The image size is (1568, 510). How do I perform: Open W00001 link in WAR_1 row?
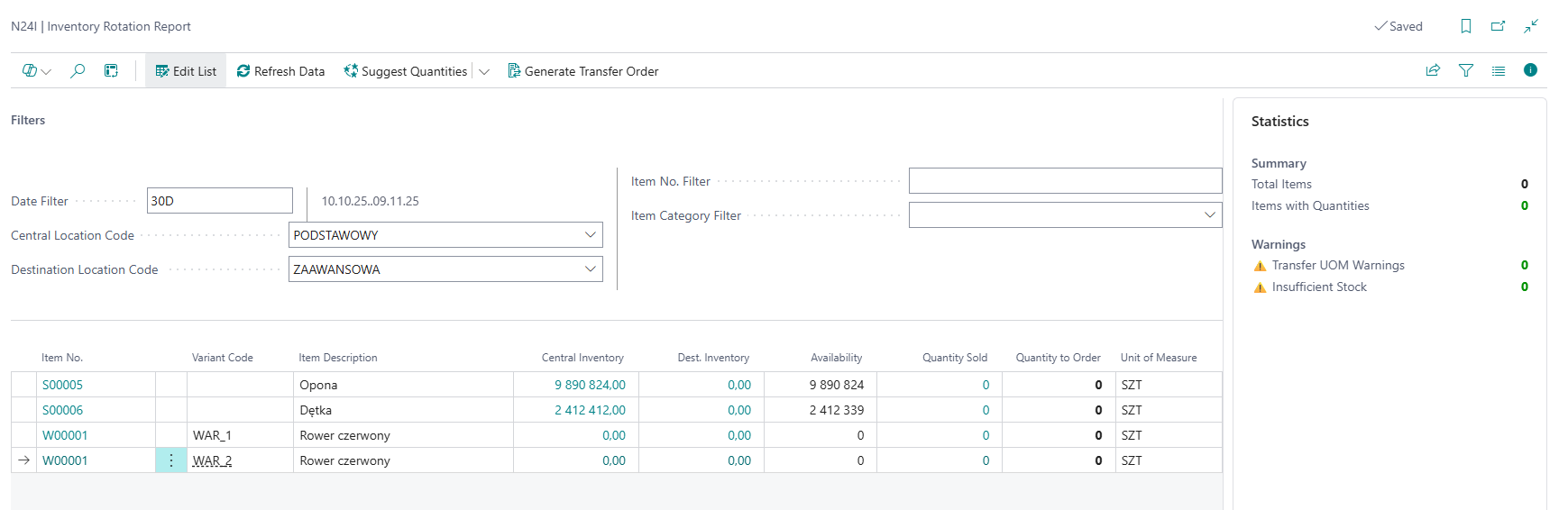point(65,435)
